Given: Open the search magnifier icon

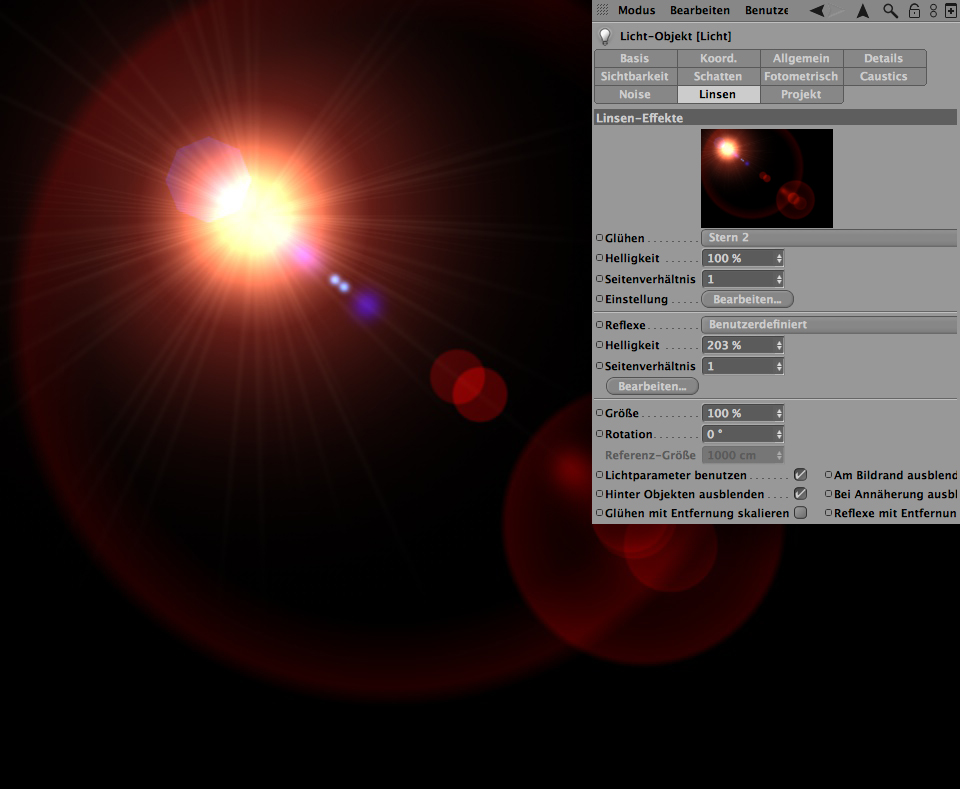Looking at the screenshot, I should coord(890,10).
